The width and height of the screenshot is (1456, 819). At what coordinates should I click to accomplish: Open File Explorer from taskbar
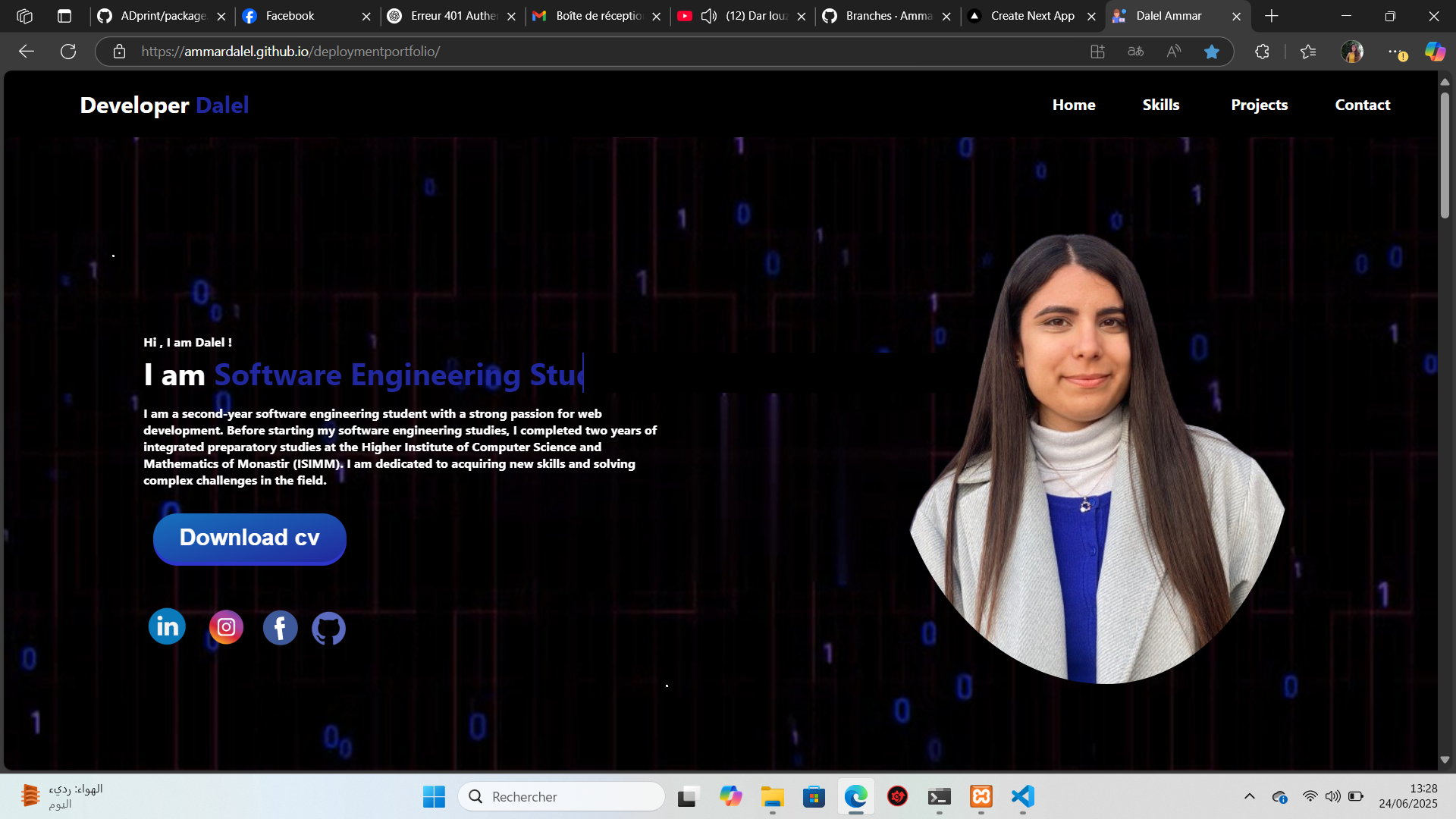point(772,796)
